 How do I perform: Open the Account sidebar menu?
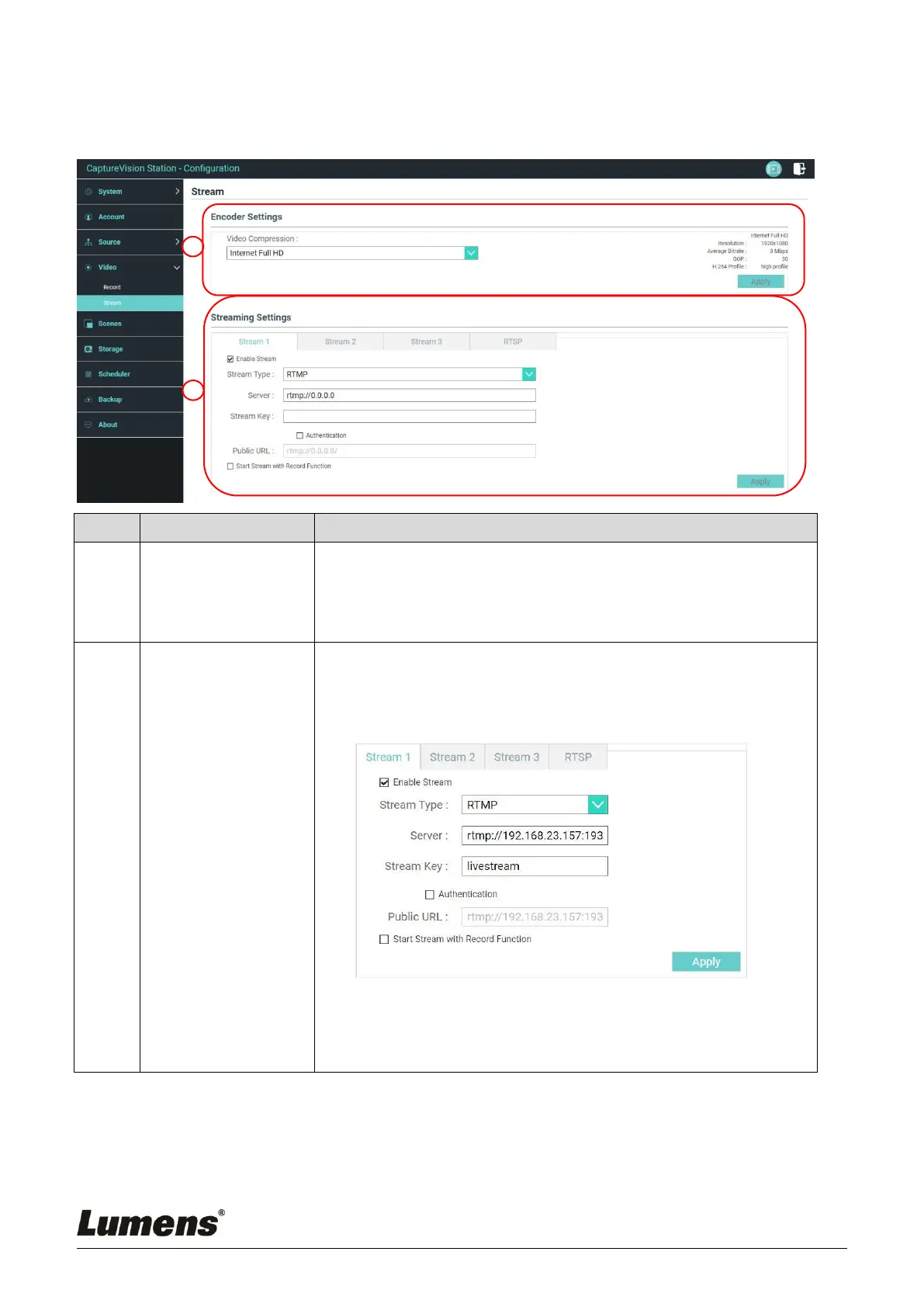(x=130, y=217)
